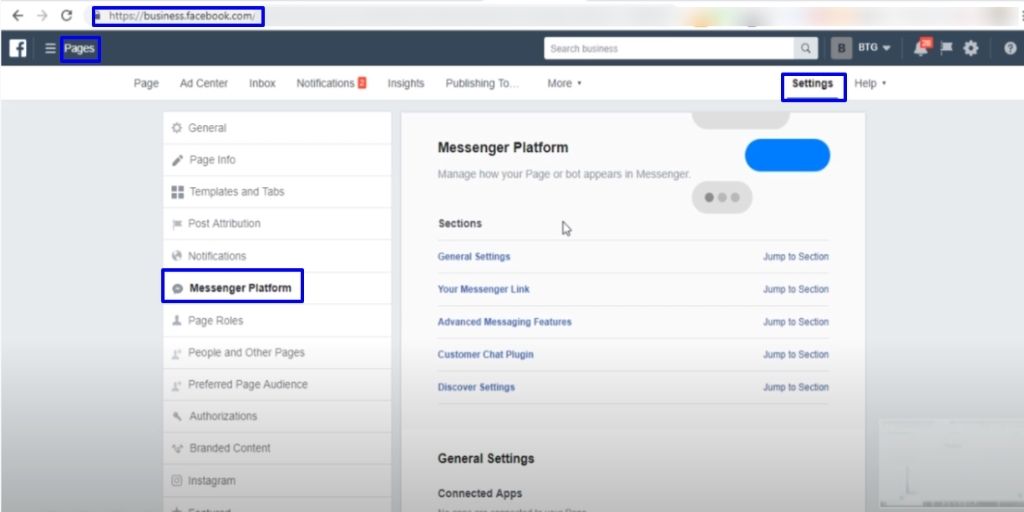Click the browser address bar URL
1024x512 pixels.
[182, 16]
